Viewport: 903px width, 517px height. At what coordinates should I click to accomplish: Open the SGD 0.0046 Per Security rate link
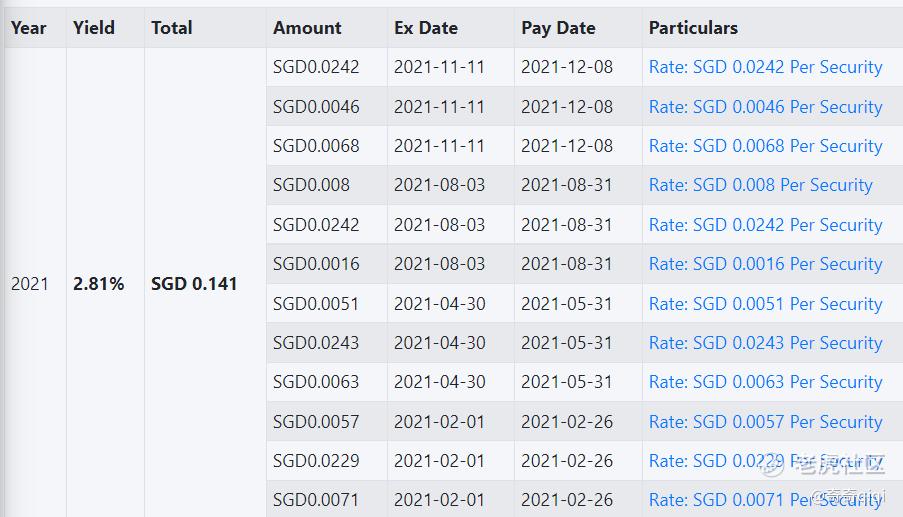(x=765, y=107)
